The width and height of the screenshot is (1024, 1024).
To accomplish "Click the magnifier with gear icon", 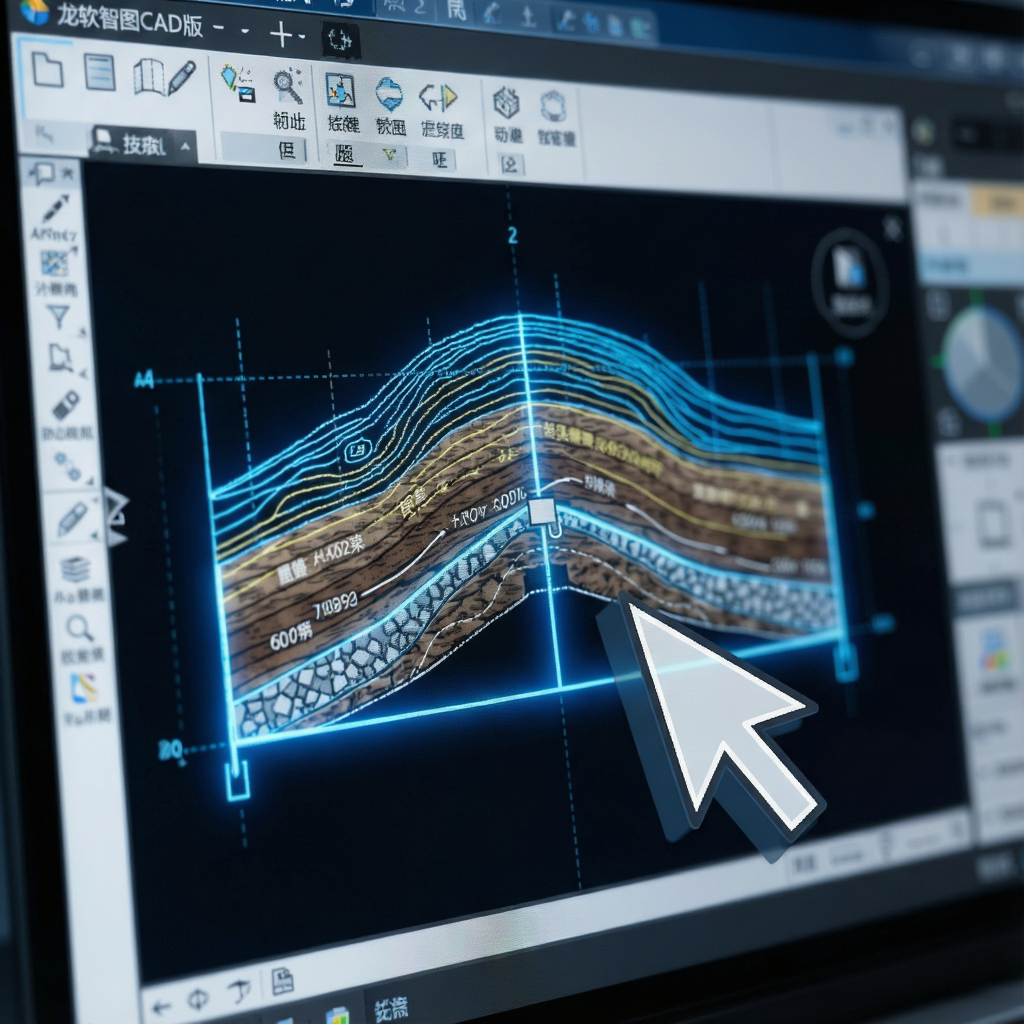I will coord(288,86).
